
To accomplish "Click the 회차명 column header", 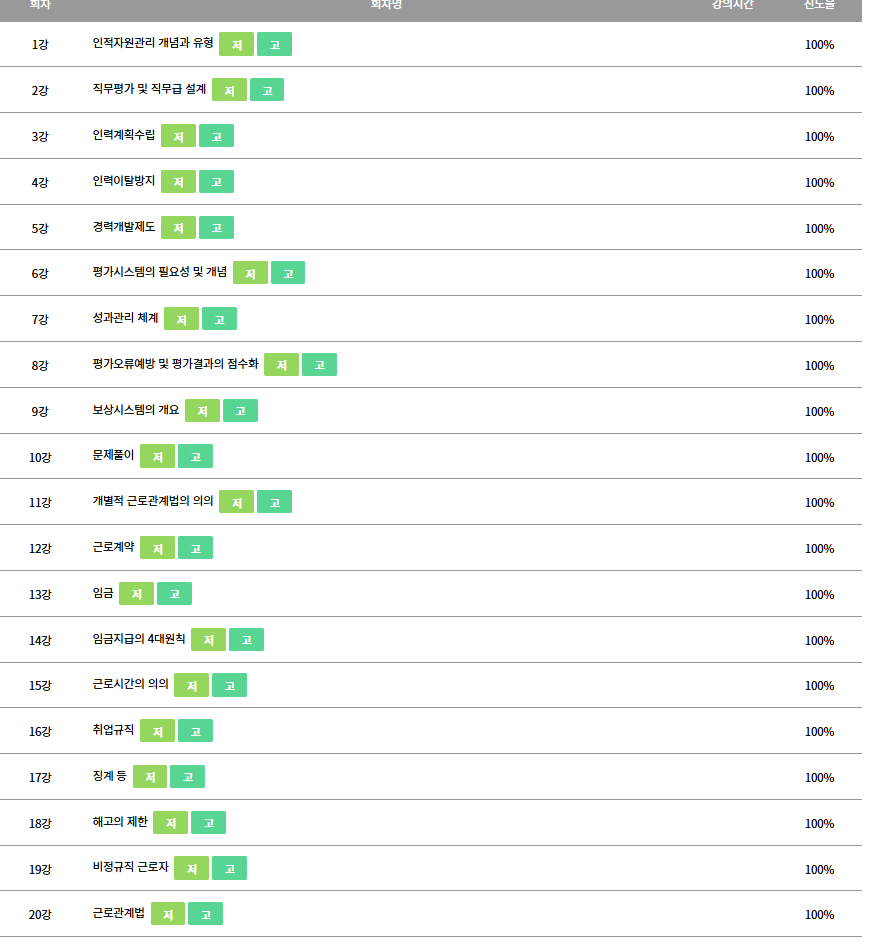I will [x=386, y=5].
